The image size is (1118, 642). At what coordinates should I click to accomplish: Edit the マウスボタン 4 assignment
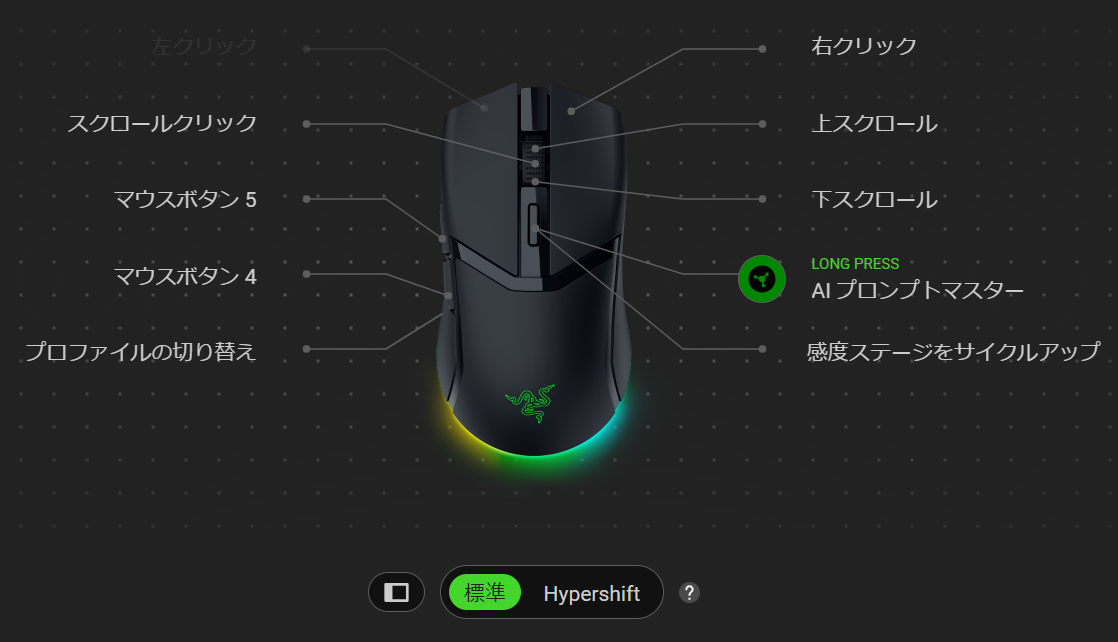tap(185, 276)
